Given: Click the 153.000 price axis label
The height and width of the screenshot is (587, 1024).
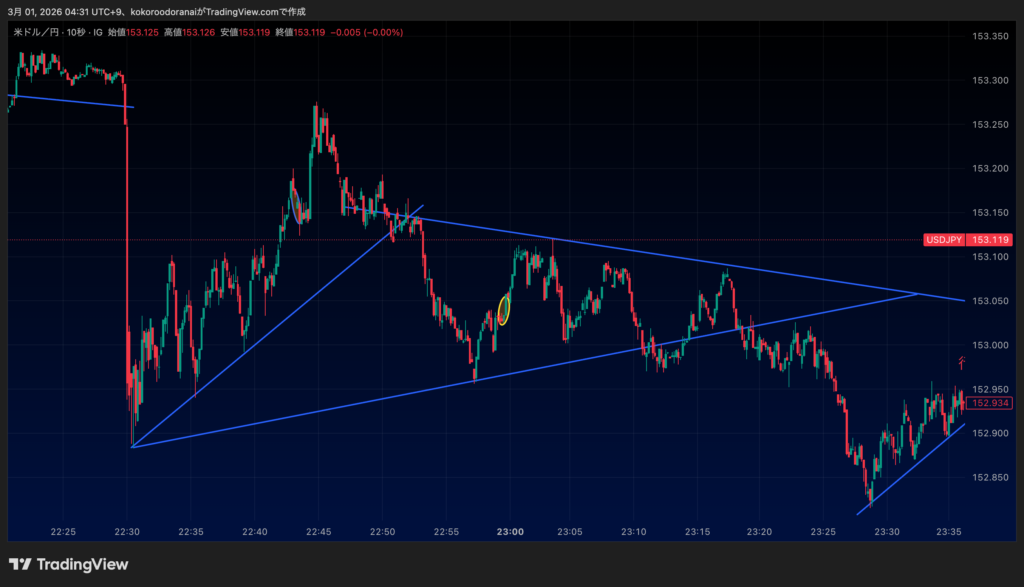Looking at the screenshot, I should pos(989,345).
